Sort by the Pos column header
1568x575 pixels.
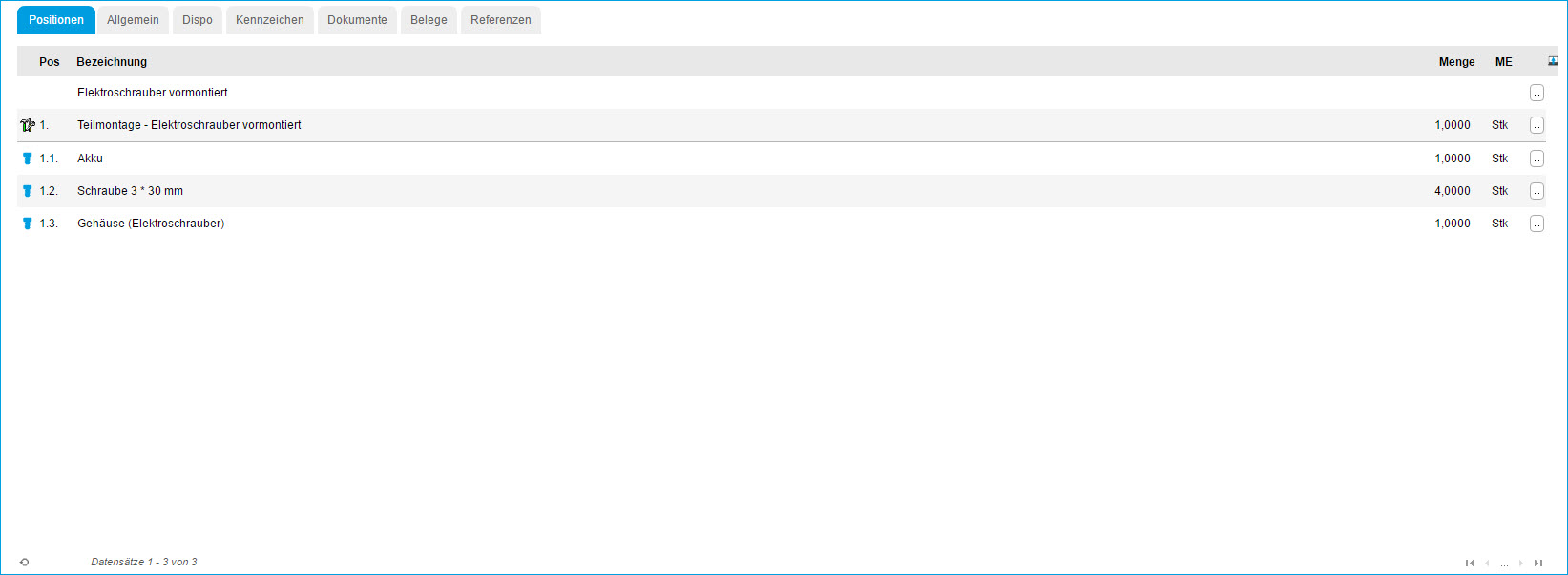point(50,62)
